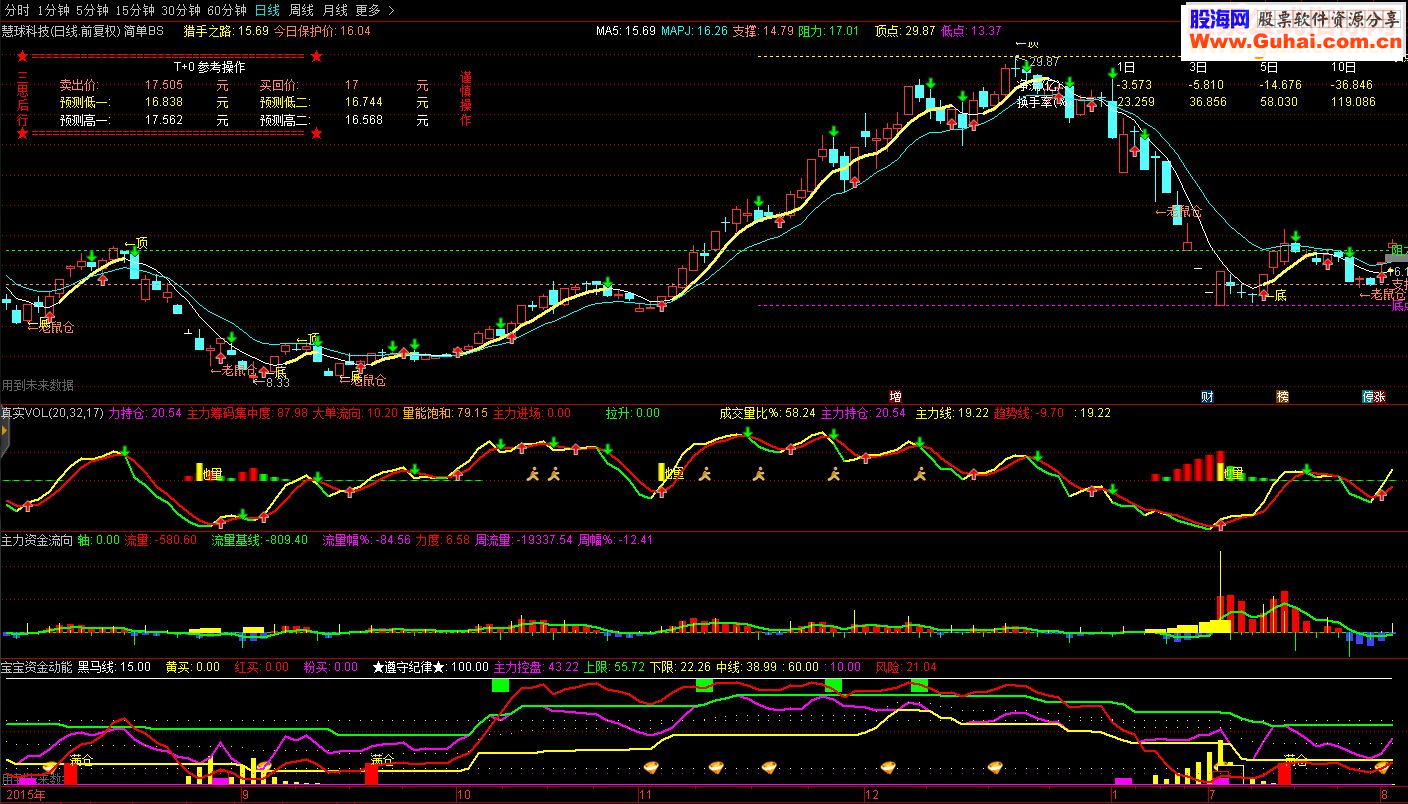1408x804 pixels.
Task: Click the 慧球科技(日线.前复权) 简单BS title
Action: coord(82,31)
